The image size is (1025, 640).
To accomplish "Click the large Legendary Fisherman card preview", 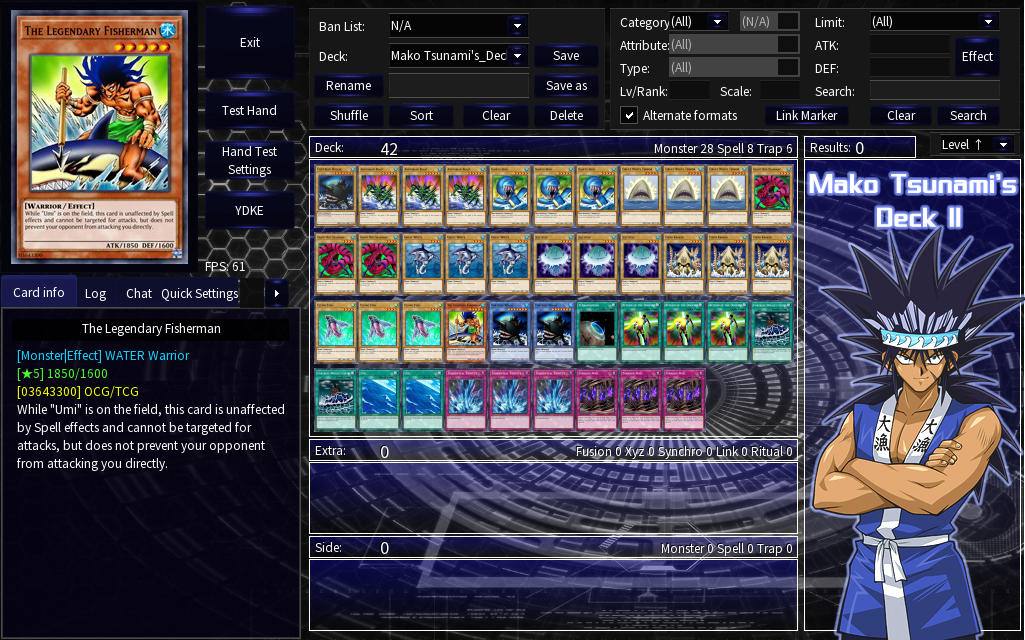I will [x=99, y=137].
